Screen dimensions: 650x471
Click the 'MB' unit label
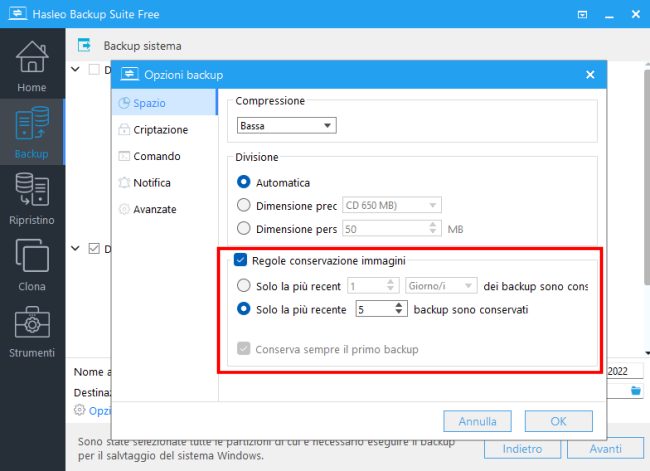coord(455,229)
